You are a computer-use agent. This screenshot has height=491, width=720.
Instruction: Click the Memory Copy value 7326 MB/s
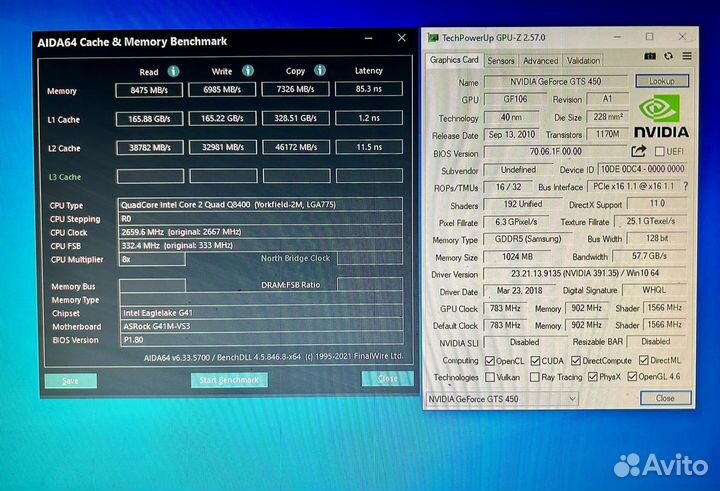pos(295,89)
